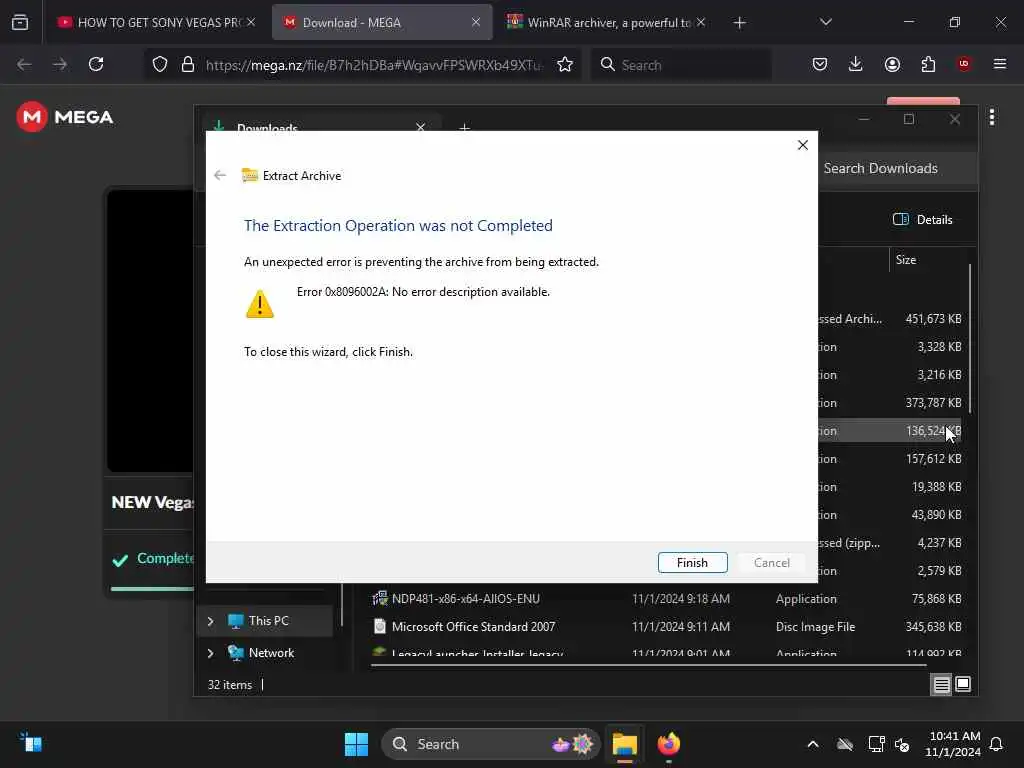Click the taskbar Search box

click(490, 744)
